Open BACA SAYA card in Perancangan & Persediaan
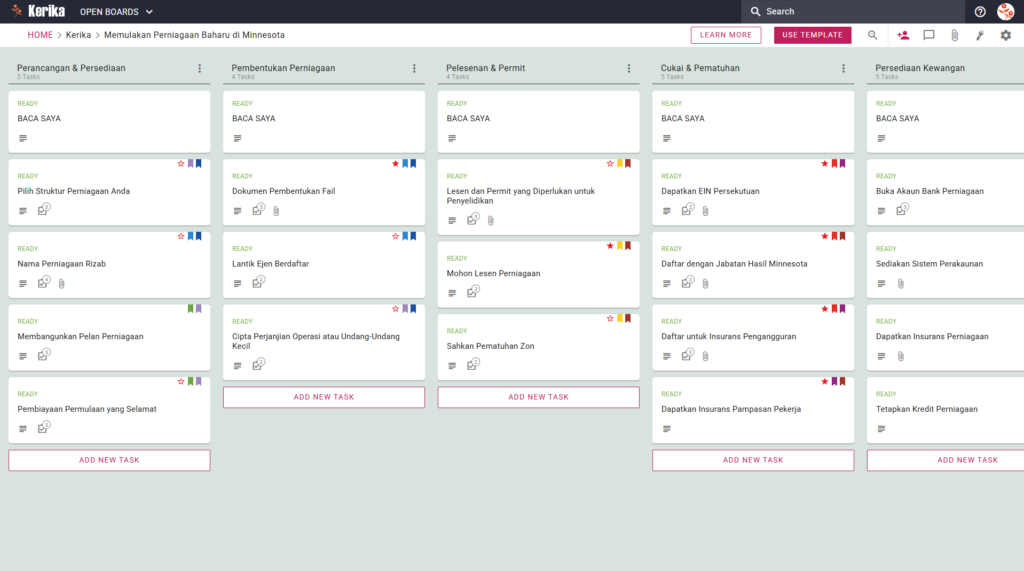 (x=109, y=122)
